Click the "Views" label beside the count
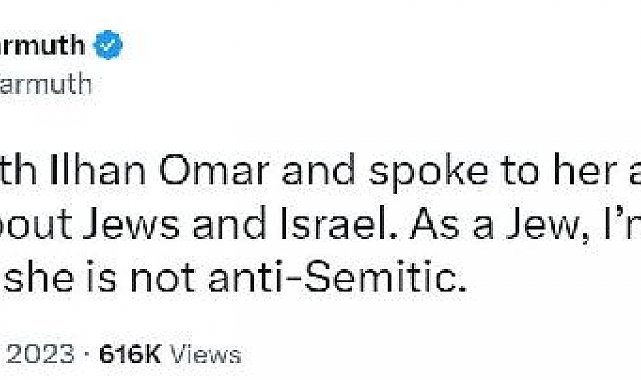Screen dimensions: 641x380 tap(206, 354)
